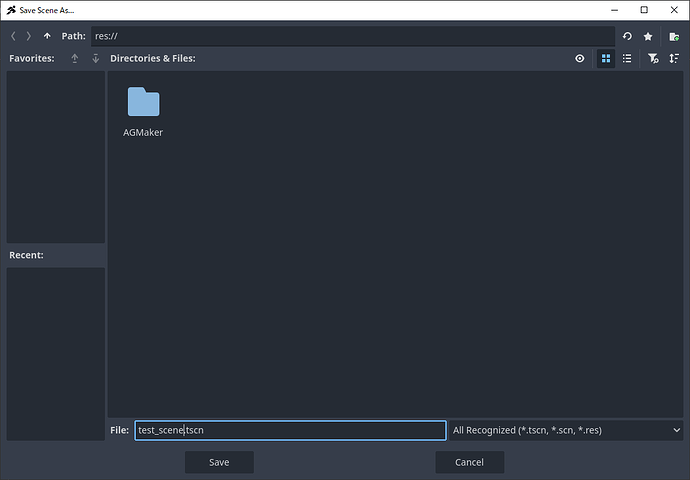Viewport: 690px width, 480px height.
Task: Close the Save Scene As window
Action: coord(671,10)
